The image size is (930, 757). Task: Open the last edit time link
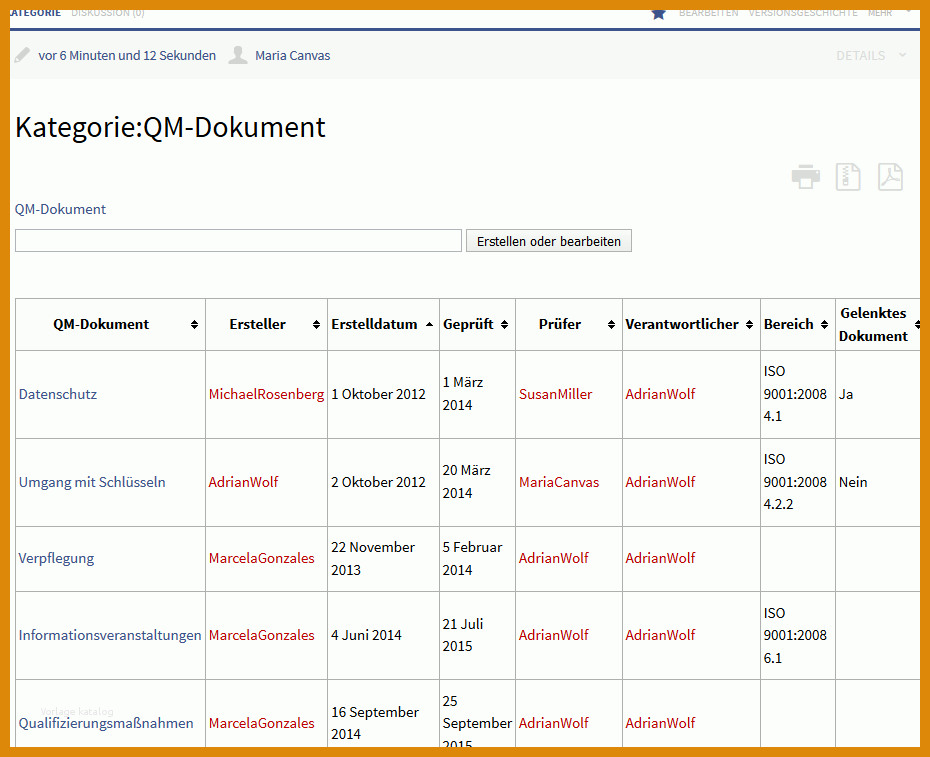coord(127,56)
